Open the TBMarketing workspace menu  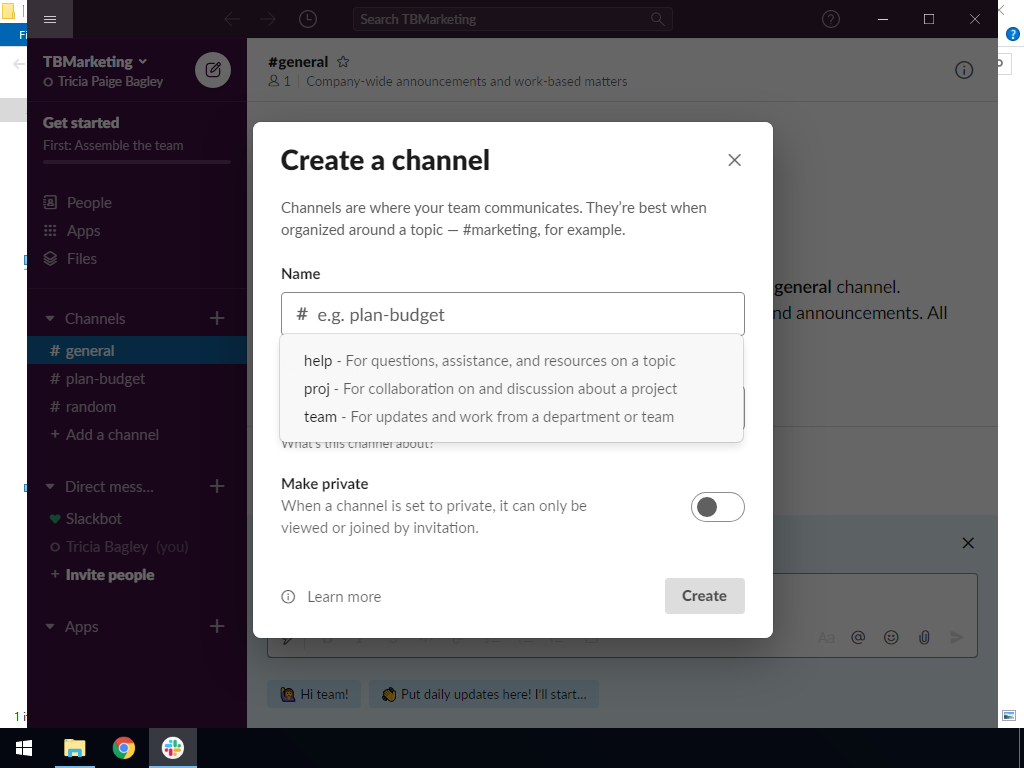pyautogui.click(x=95, y=61)
